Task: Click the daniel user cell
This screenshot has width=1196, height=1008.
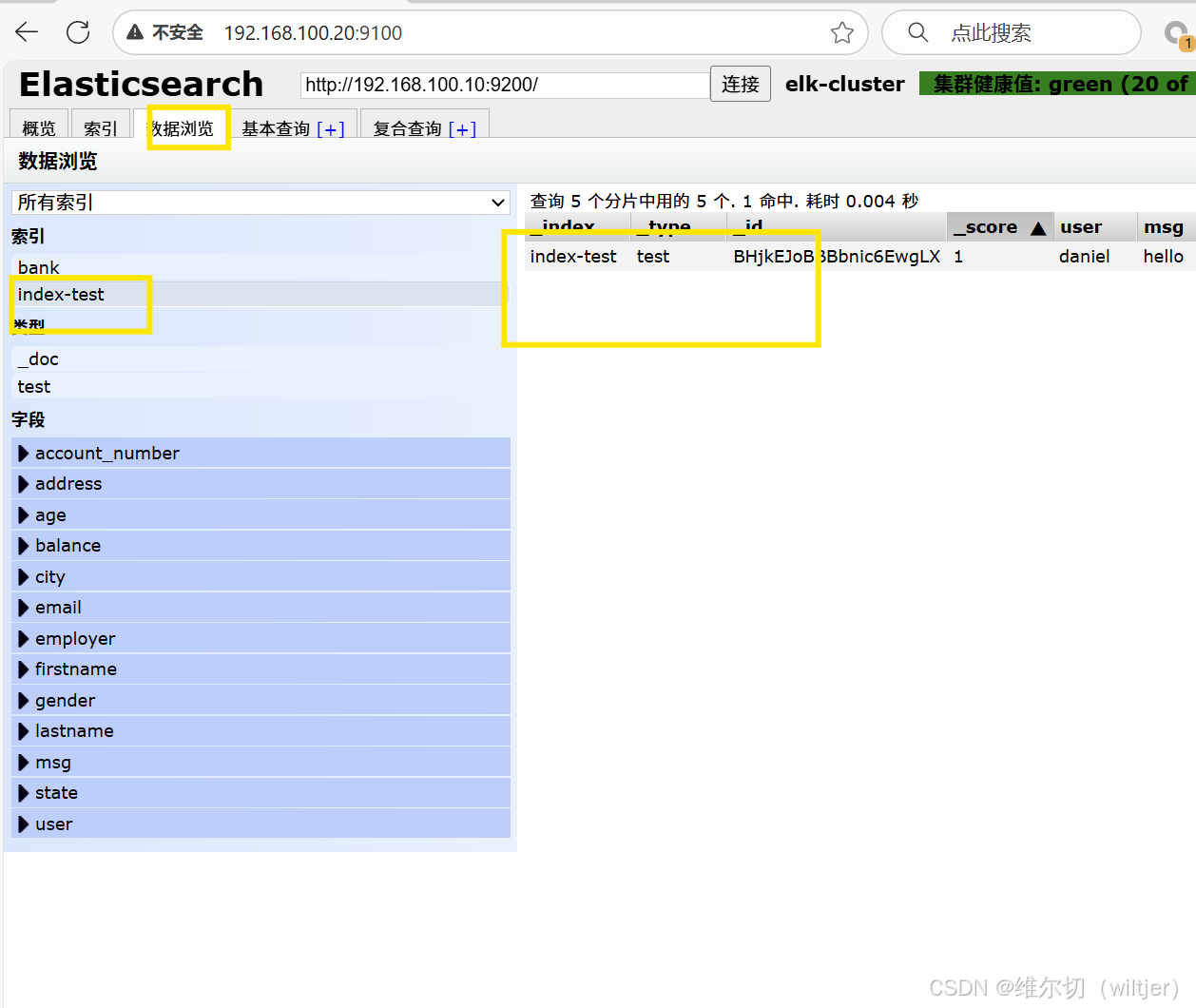Action: click(1084, 257)
